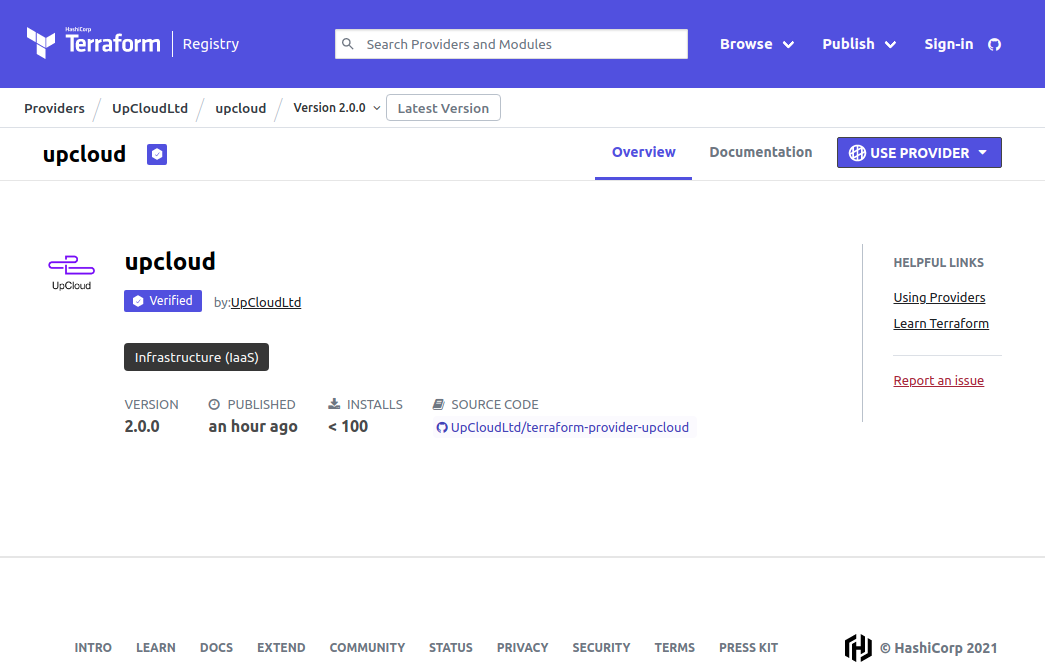The width and height of the screenshot is (1045, 671).
Task: Click the HELPFUL LINKS heading
Action: (938, 263)
